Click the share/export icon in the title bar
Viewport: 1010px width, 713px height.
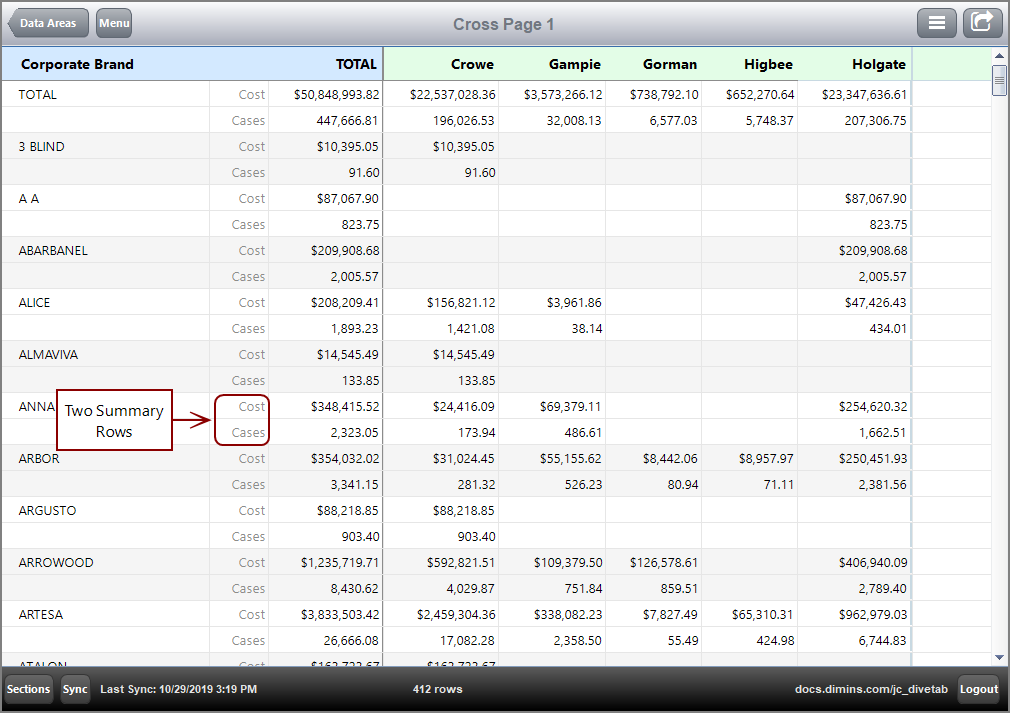click(x=982, y=22)
